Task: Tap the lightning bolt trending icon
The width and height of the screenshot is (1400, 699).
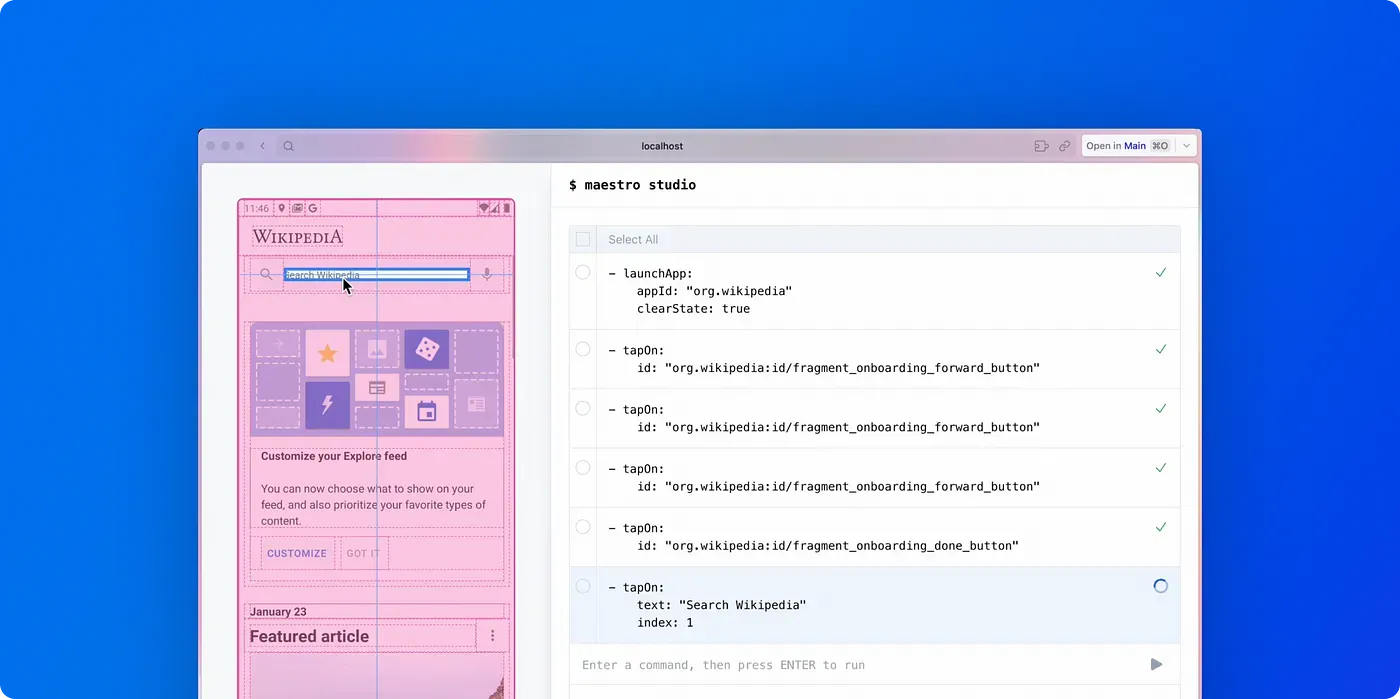Action: pos(327,402)
